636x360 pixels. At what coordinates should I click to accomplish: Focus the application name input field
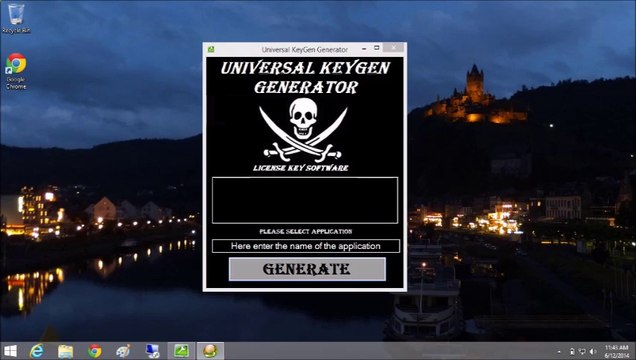[305, 246]
